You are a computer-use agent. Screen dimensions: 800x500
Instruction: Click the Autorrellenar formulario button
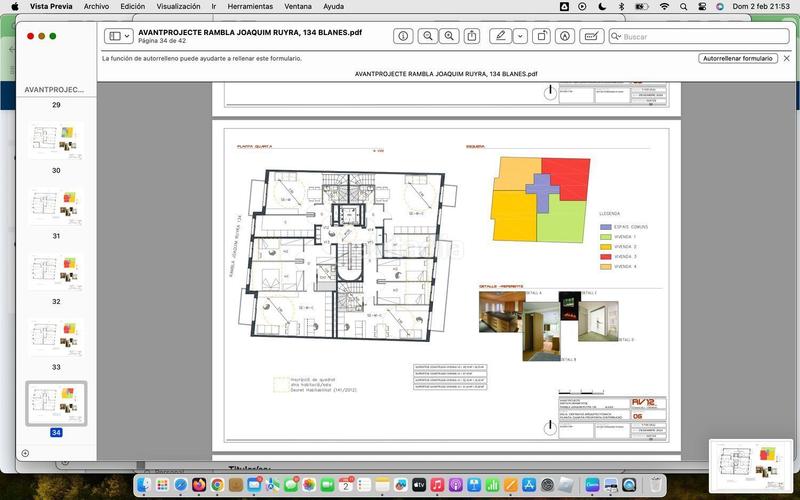tap(738, 59)
